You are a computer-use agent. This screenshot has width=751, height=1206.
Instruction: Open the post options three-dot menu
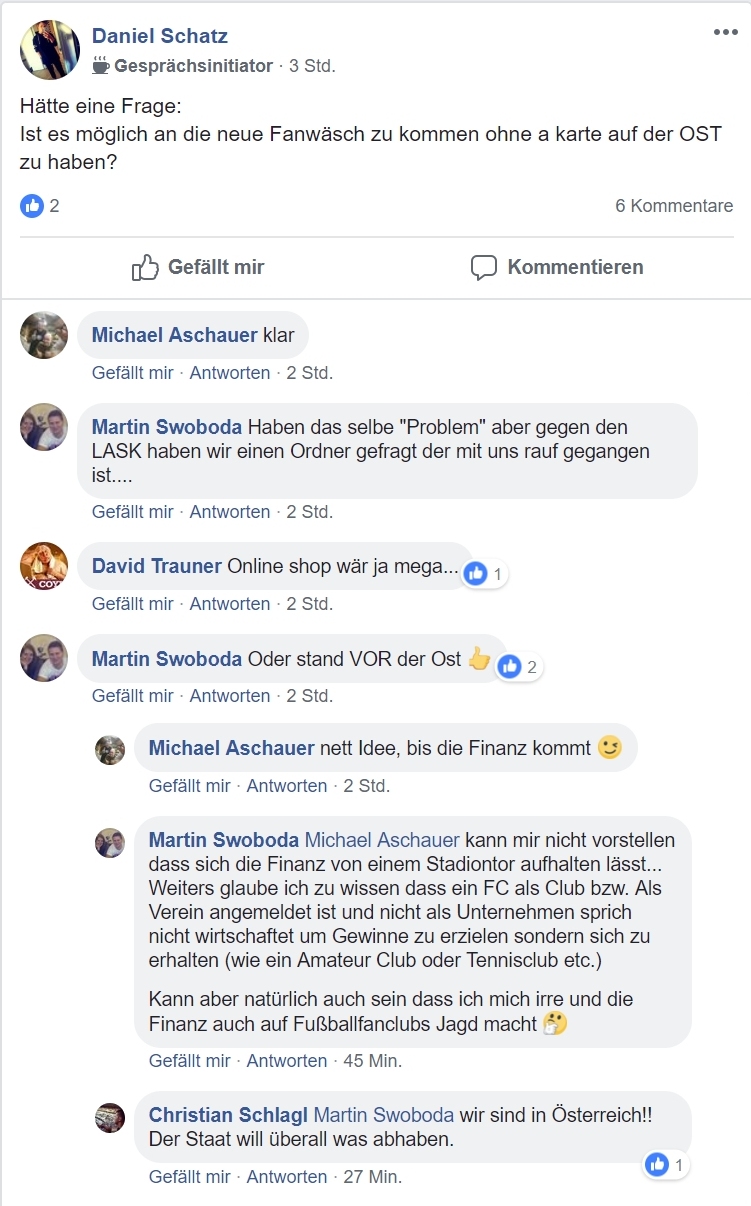[725, 33]
